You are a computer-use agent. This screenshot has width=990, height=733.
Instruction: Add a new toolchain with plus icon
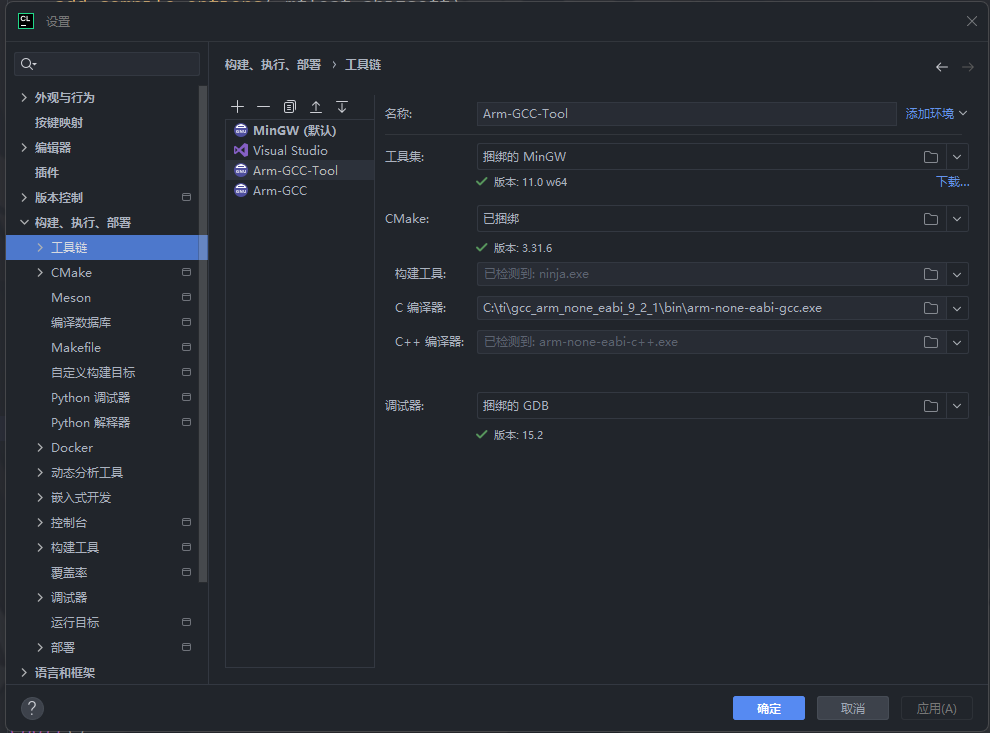[237, 107]
